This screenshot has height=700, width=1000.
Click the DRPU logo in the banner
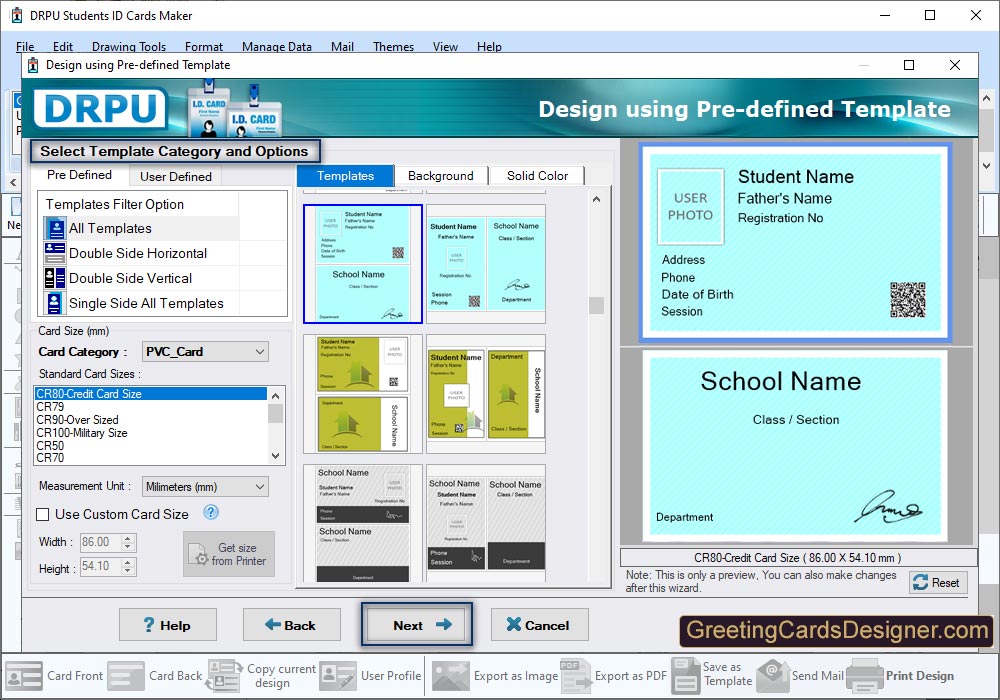coord(100,108)
